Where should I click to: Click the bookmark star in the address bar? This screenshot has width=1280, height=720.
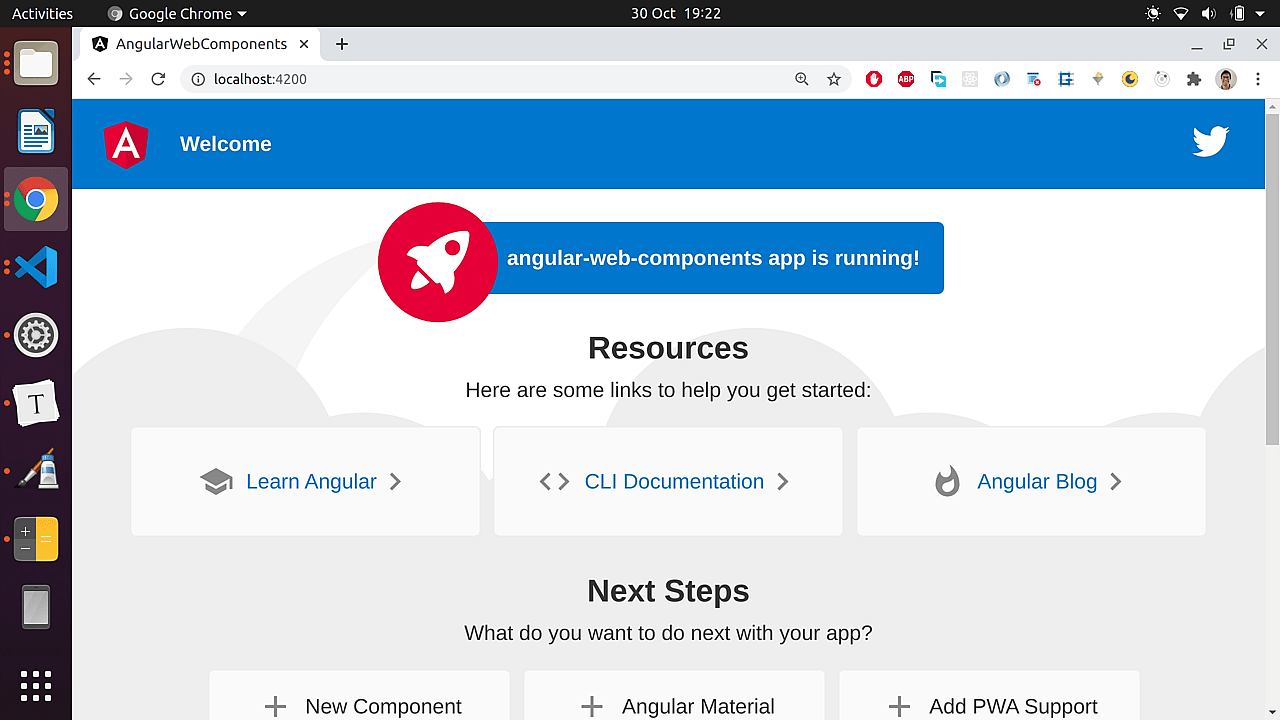(834, 79)
